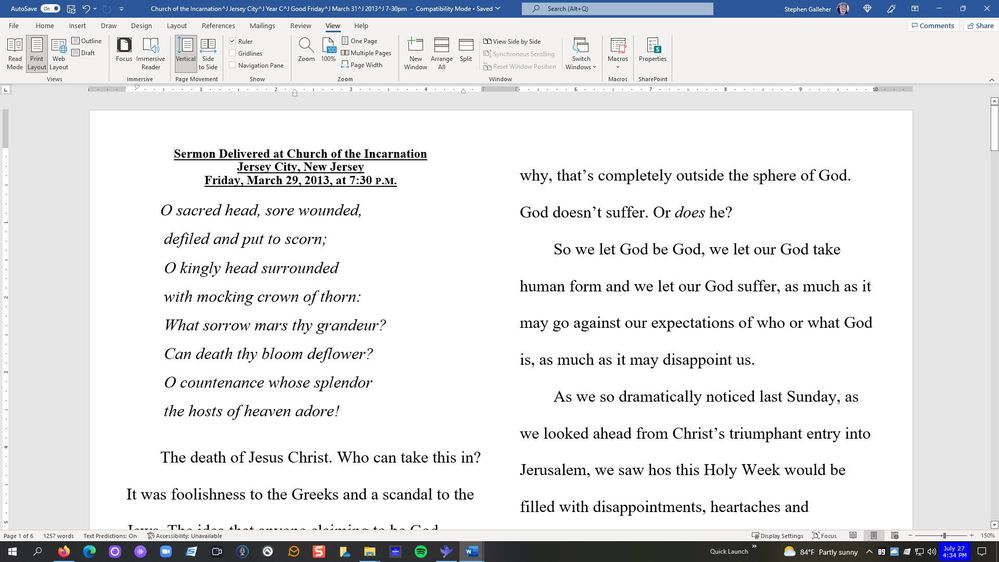The width and height of the screenshot is (999, 562).
Task: Set zoom to Page Width
Action: tap(362, 65)
